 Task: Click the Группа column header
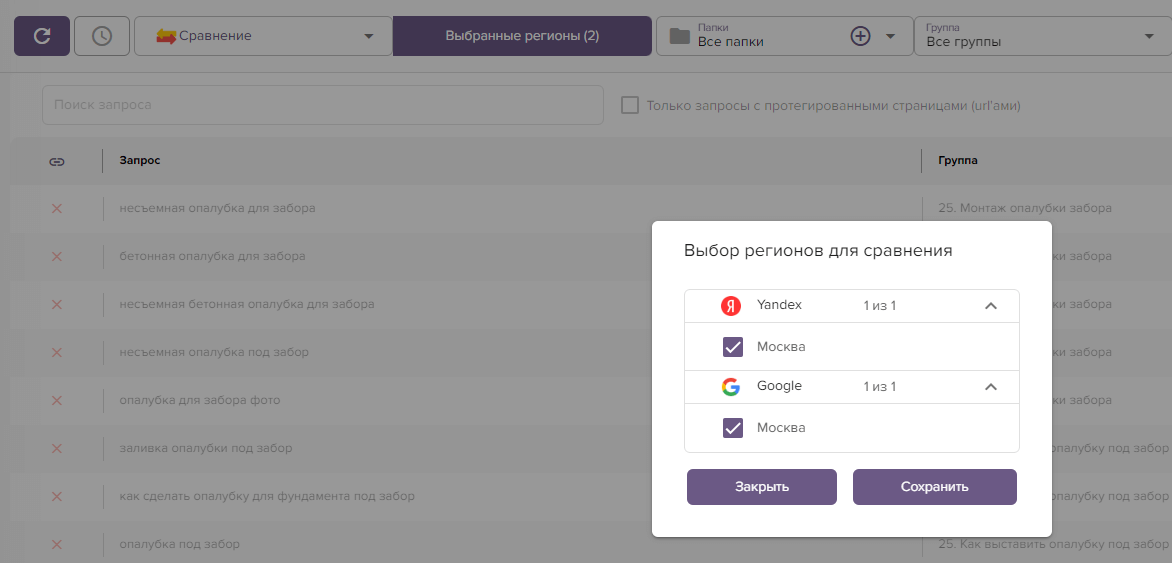click(958, 161)
